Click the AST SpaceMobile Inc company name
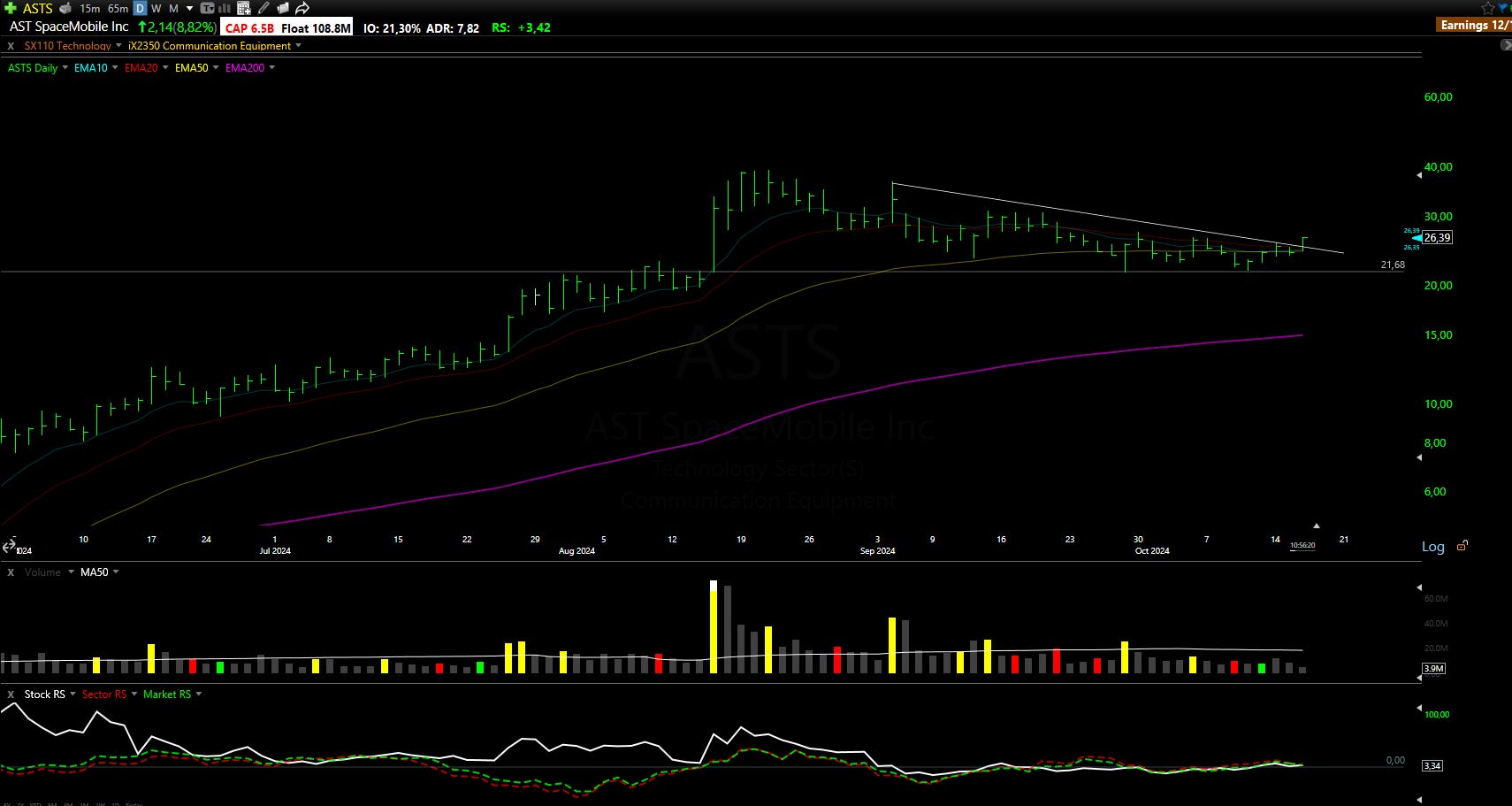Screen dimensions: 1512x806 [69, 27]
